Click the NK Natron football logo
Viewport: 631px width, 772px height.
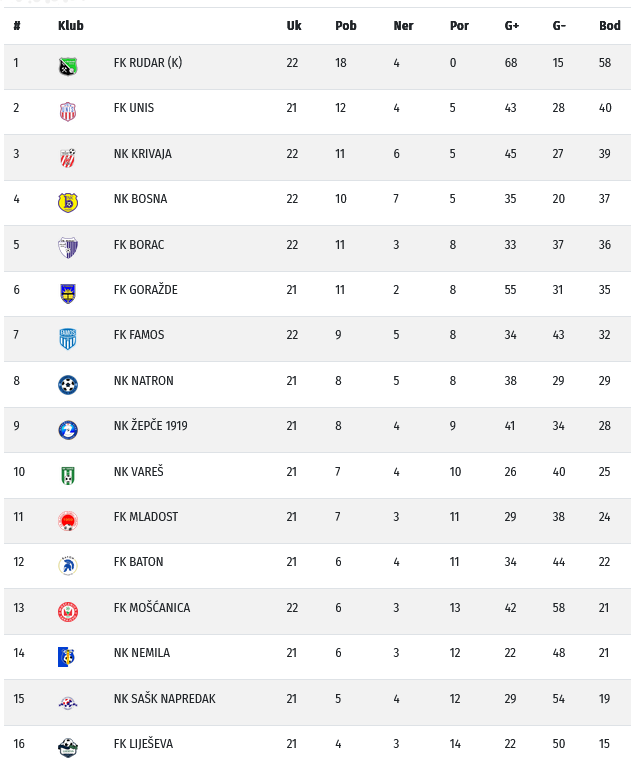(67, 385)
